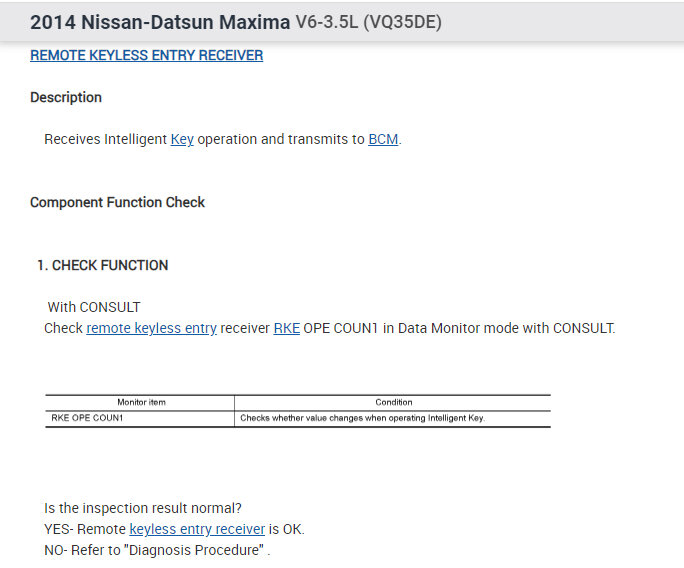Click the "Diagnosis Procedure" reference text
Screen dimensions: 684x568
pos(217,550)
